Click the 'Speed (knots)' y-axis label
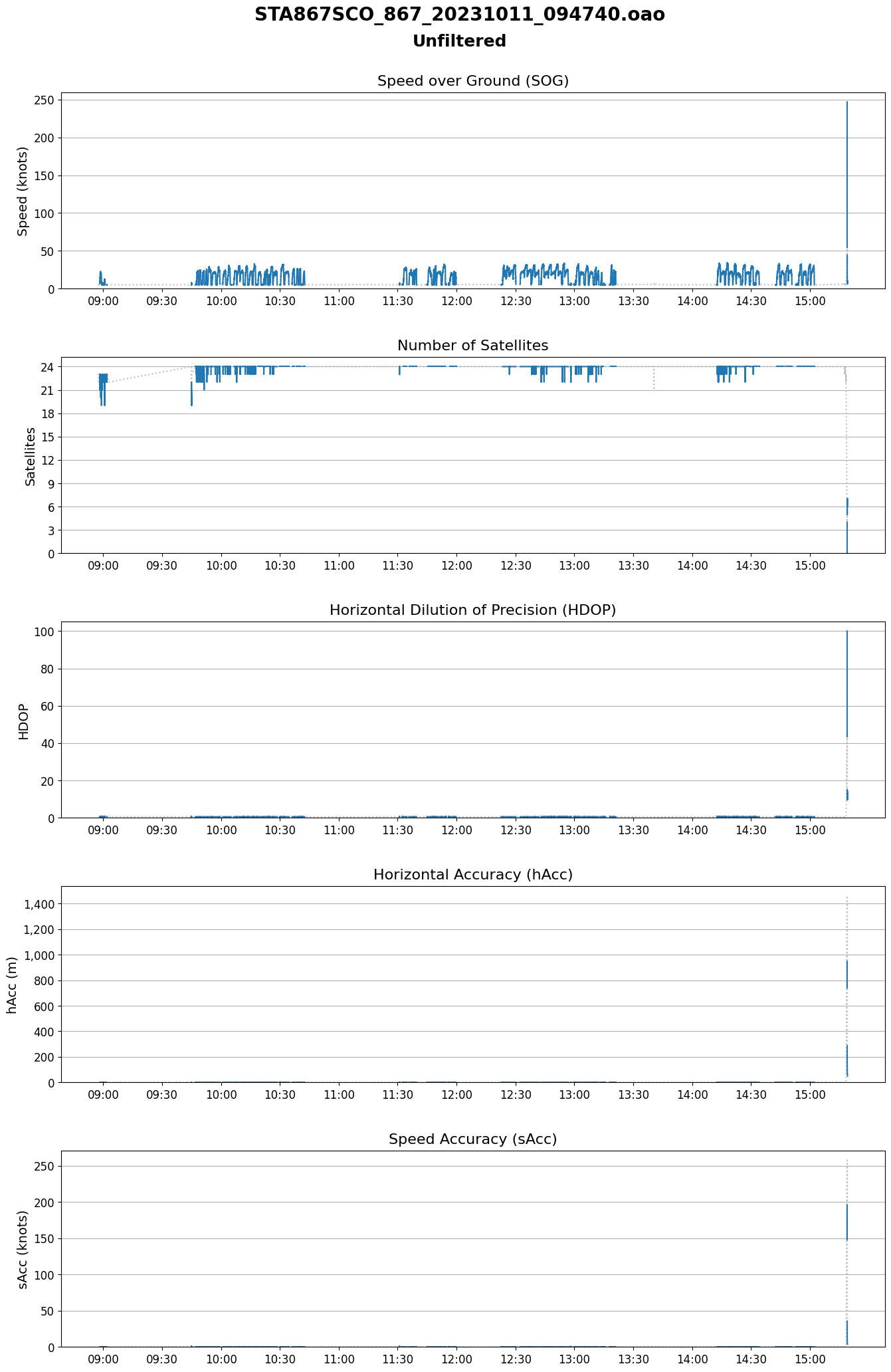This screenshot has height=1372, width=891. (x=23, y=191)
